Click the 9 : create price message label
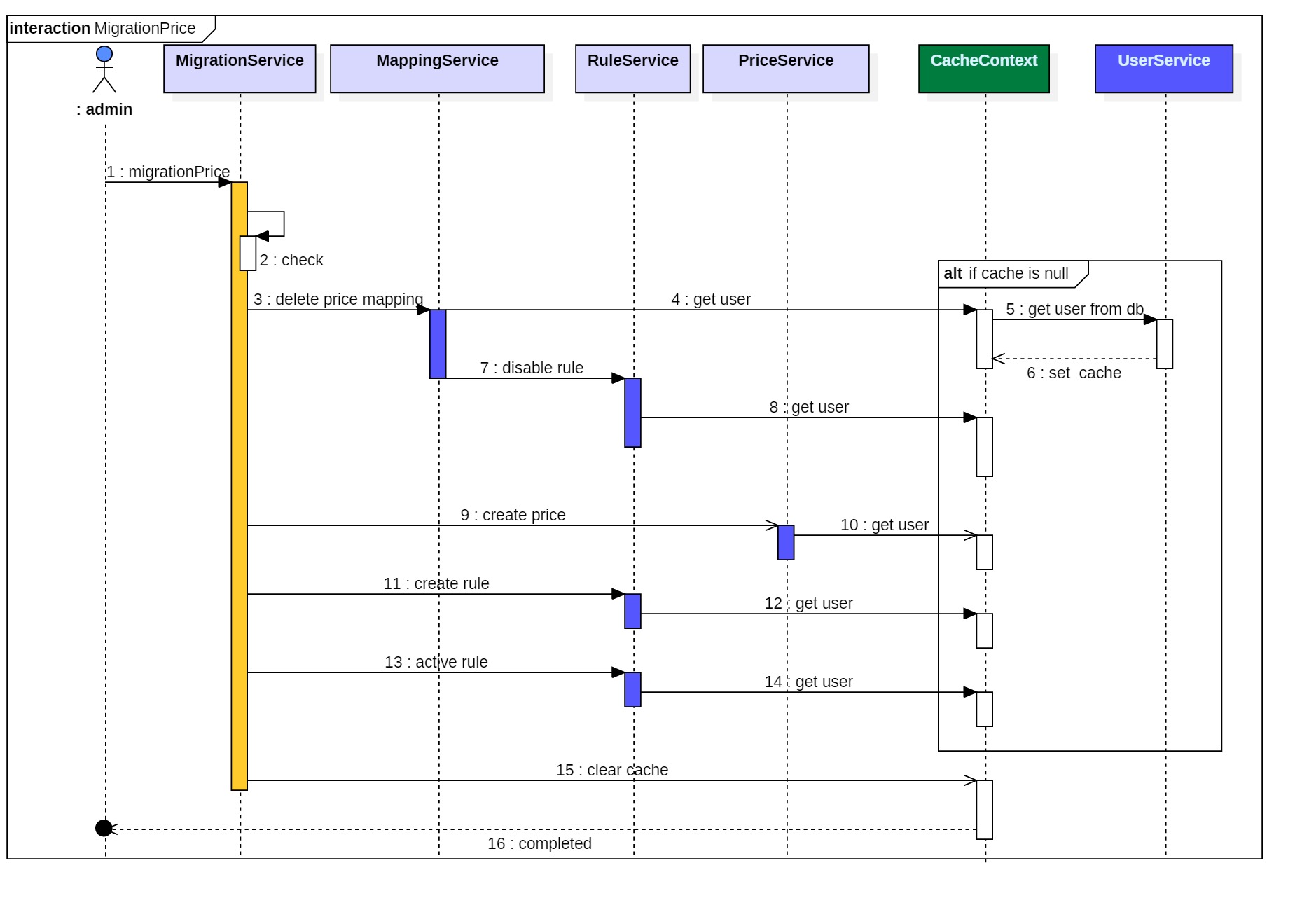 (x=513, y=515)
